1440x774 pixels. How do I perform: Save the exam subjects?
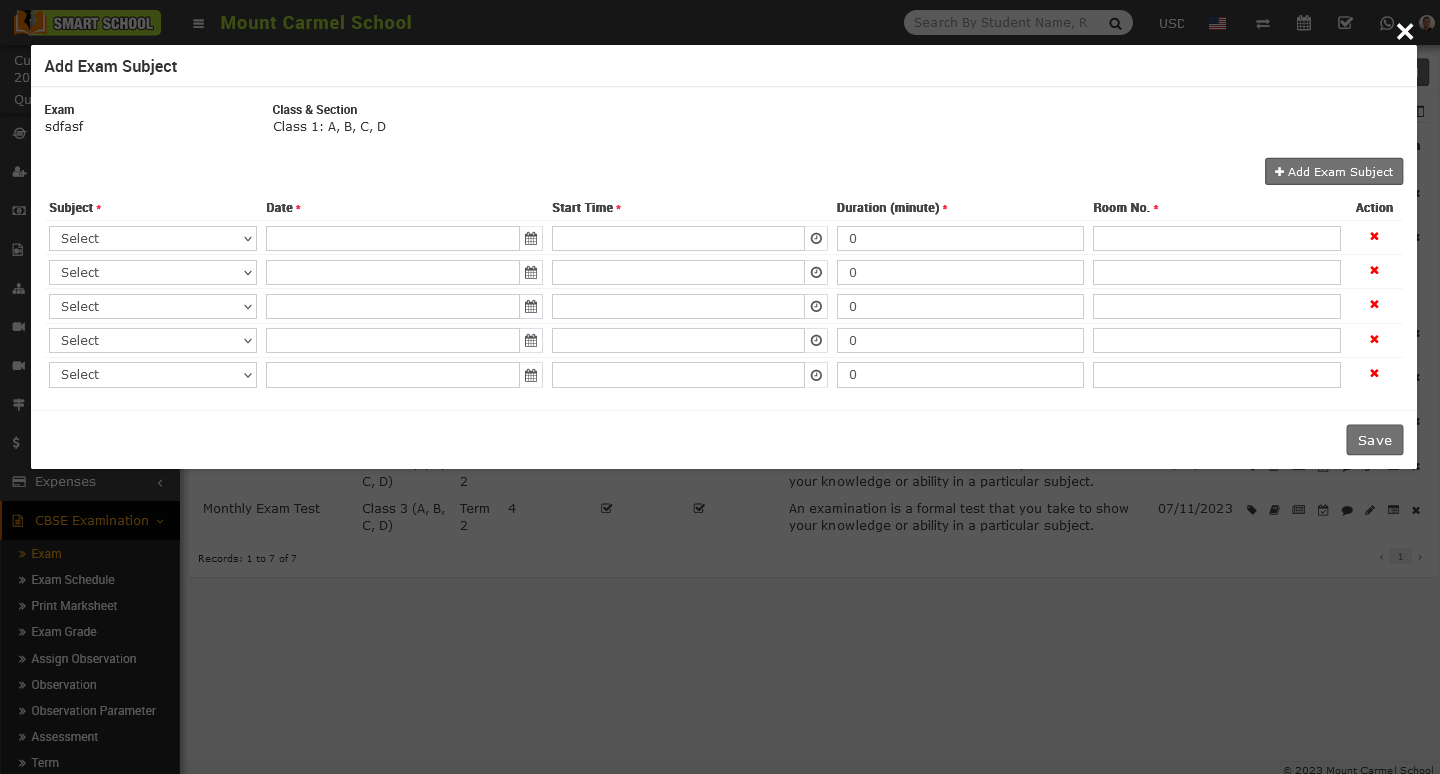pos(1374,440)
